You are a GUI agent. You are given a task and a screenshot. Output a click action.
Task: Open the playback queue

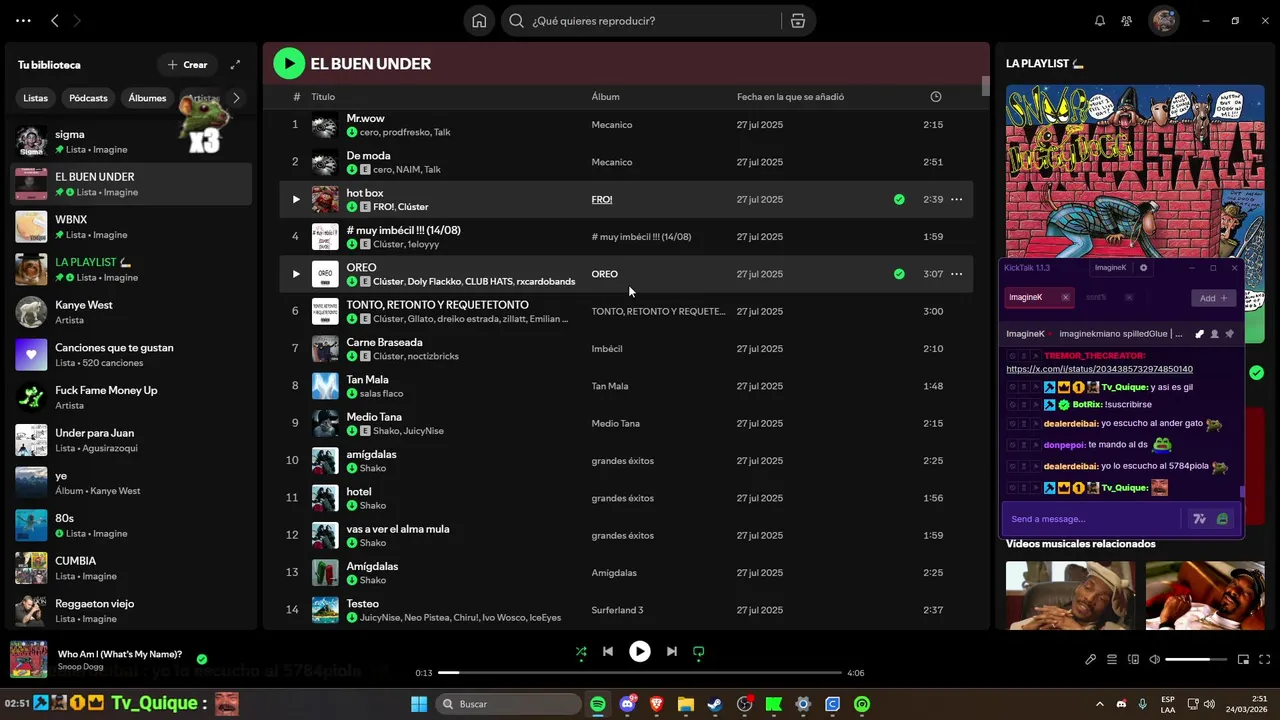pyautogui.click(x=1112, y=660)
